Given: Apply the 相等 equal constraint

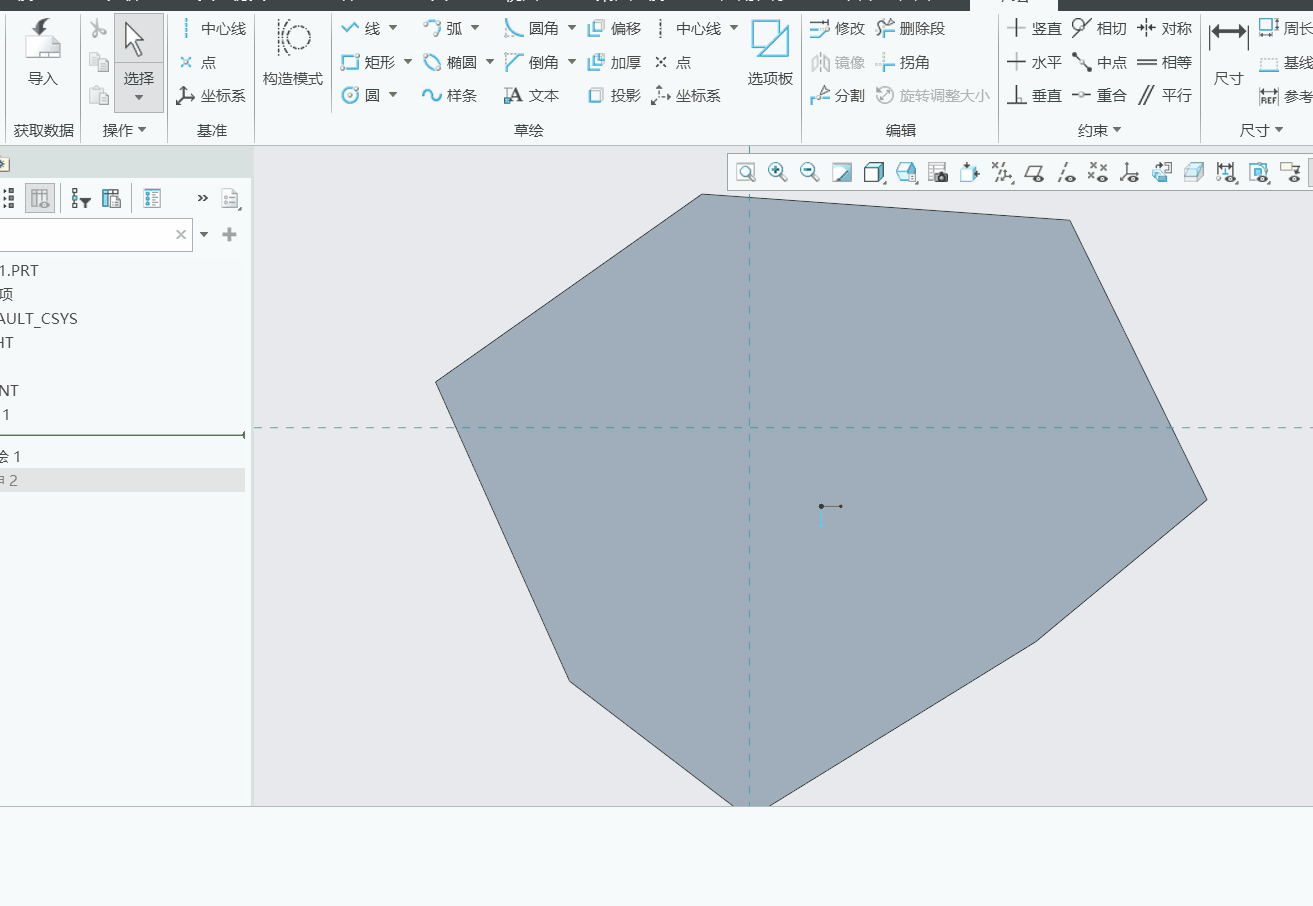Looking at the screenshot, I should 1164,62.
